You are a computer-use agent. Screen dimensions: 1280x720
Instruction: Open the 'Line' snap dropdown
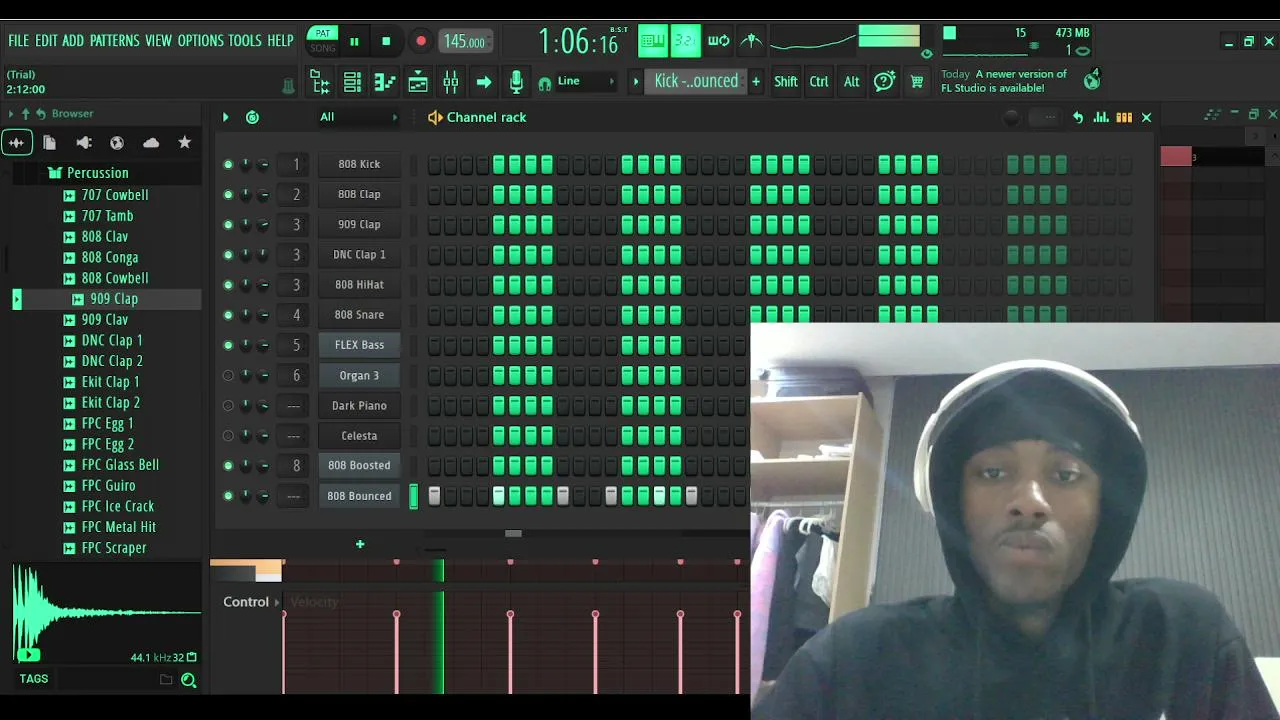[x=586, y=81]
